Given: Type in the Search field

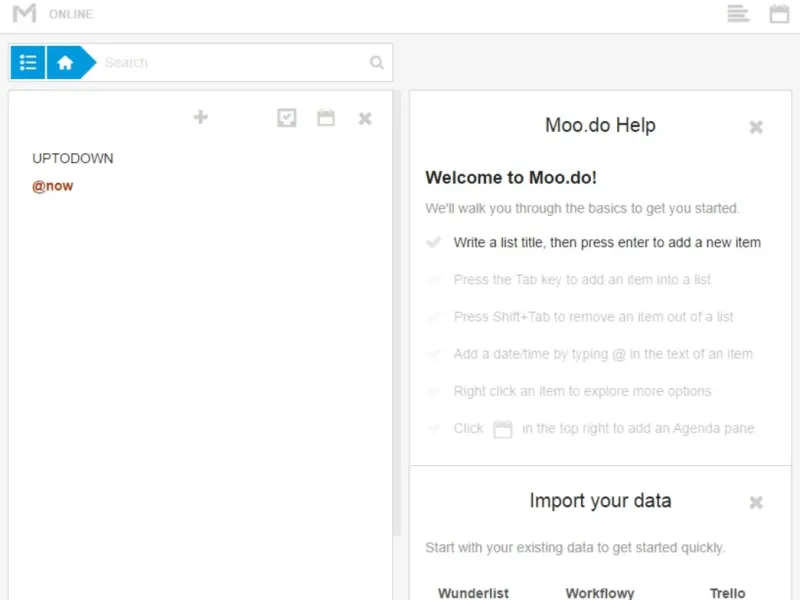Looking at the screenshot, I should 235,62.
